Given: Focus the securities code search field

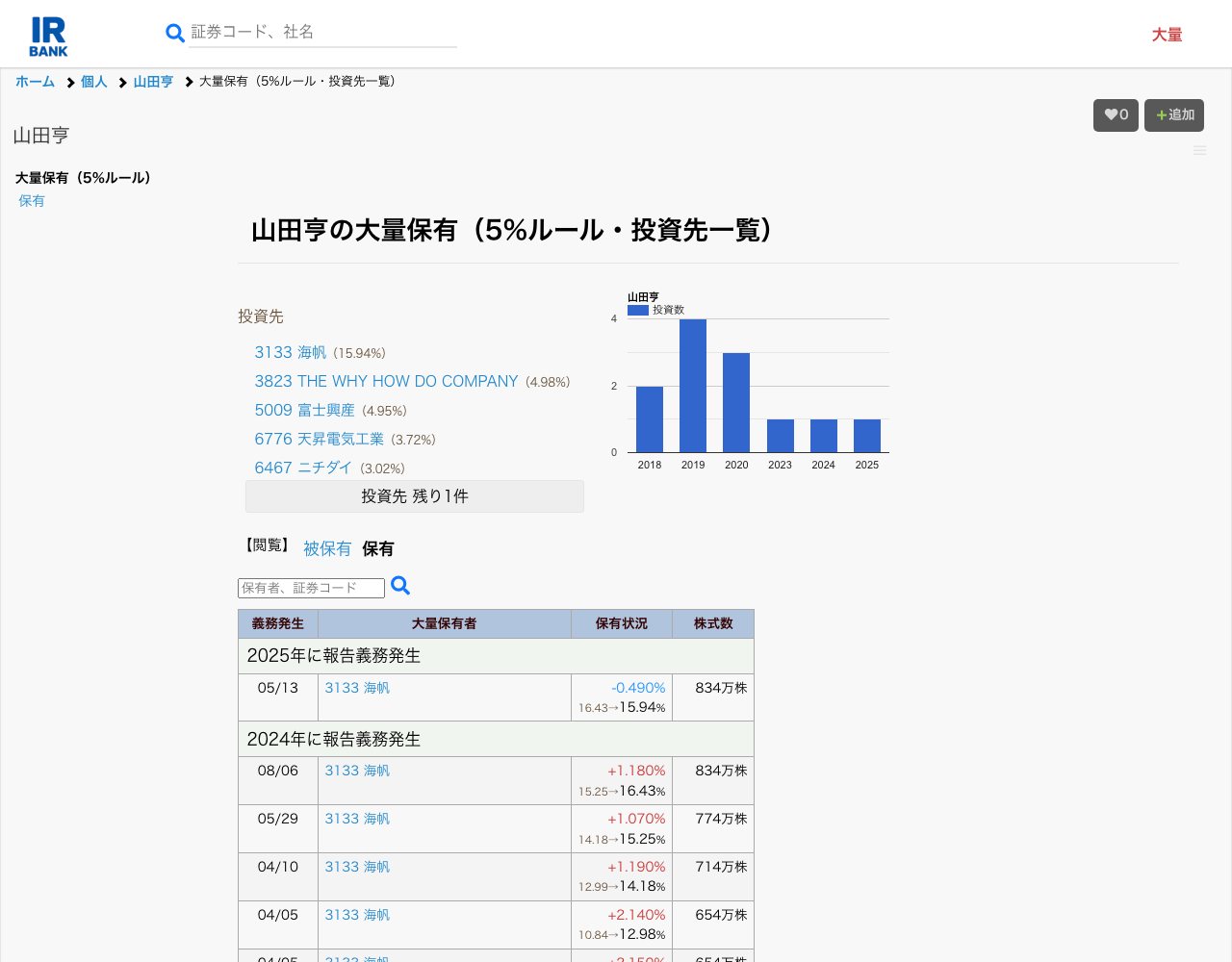Looking at the screenshot, I should [322, 32].
